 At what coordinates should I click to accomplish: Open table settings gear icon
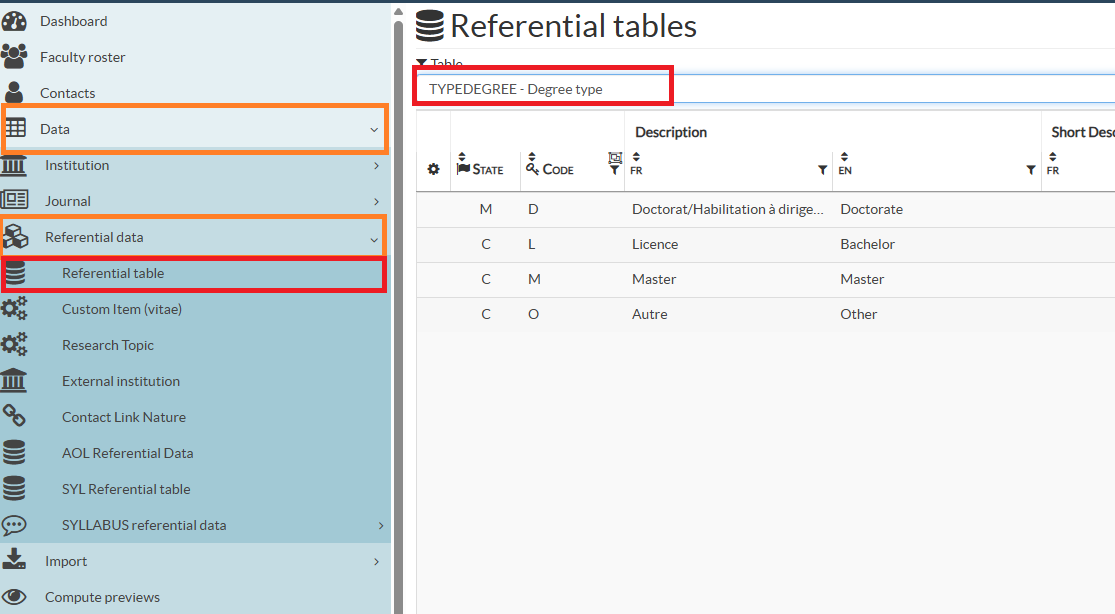coord(433,170)
